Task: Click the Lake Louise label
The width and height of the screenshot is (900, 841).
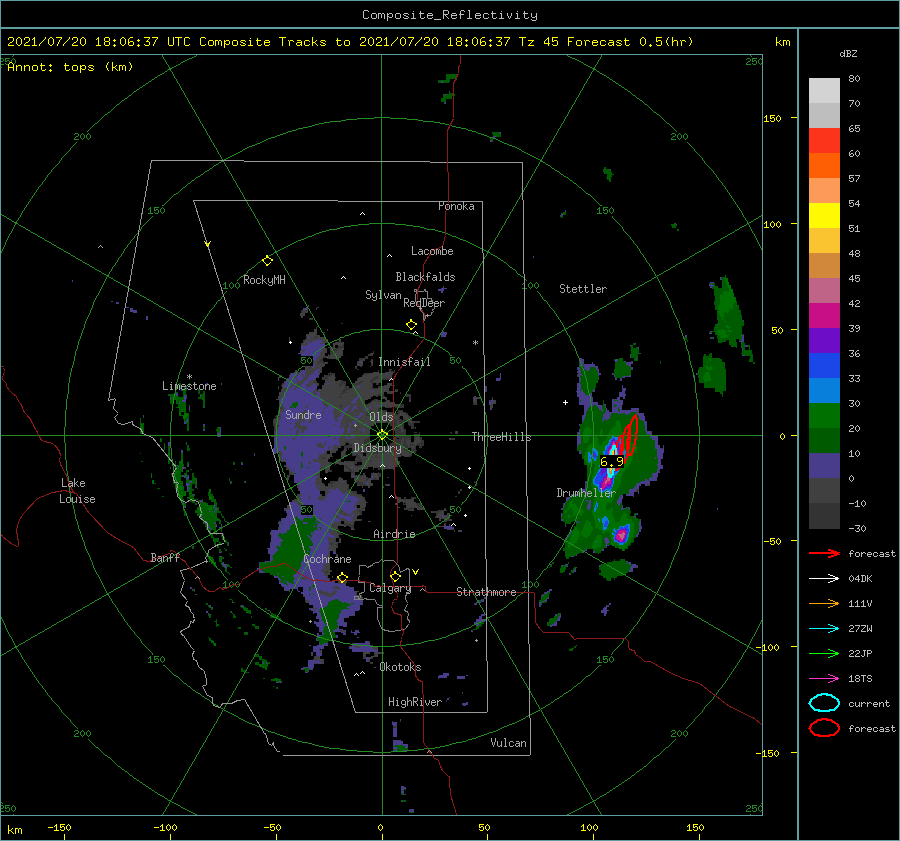Action: click(x=77, y=491)
